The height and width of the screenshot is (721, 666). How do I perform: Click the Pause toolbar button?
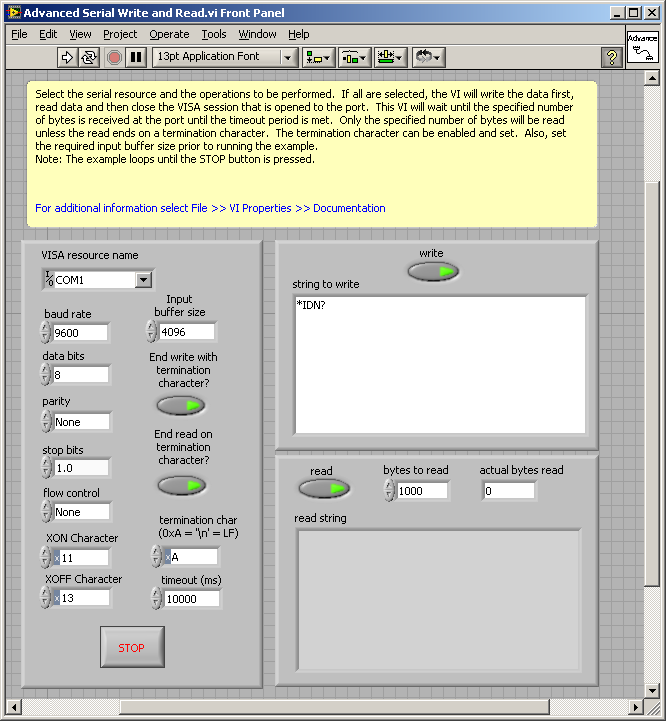click(136, 57)
